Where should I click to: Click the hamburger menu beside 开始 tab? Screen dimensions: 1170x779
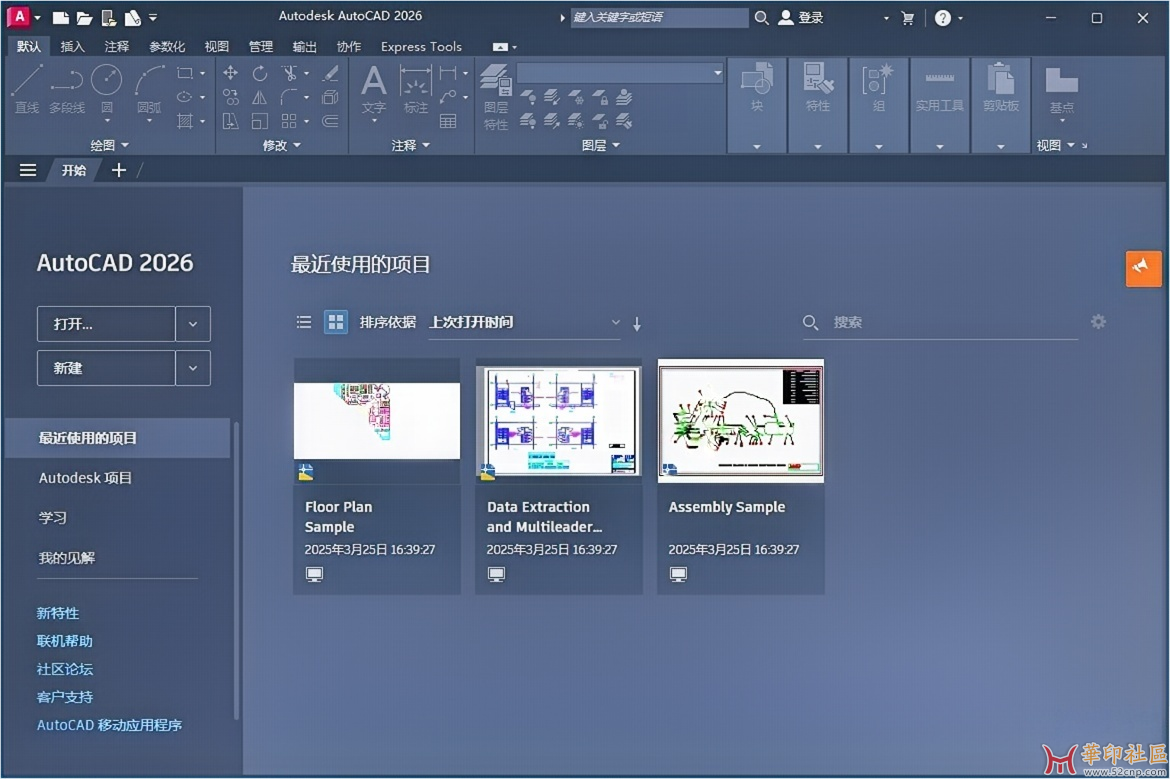click(x=28, y=170)
